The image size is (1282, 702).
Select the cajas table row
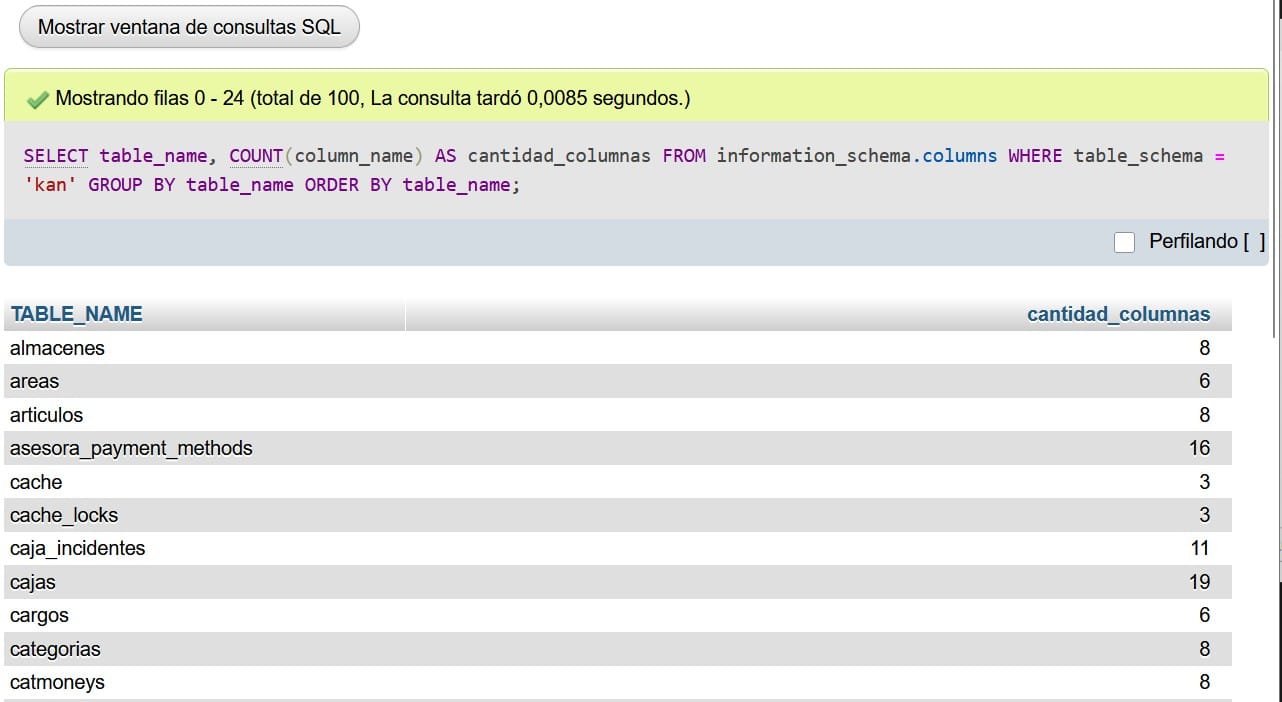tap(31, 582)
